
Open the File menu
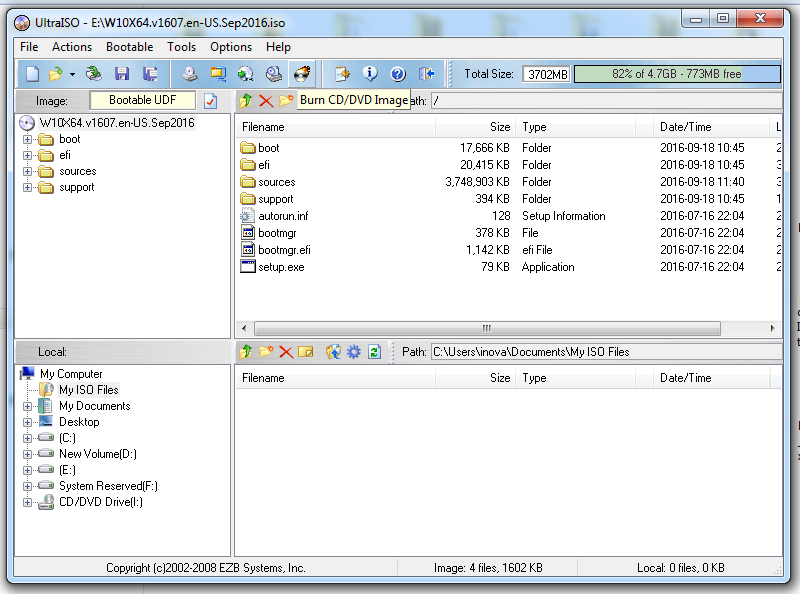tap(29, 47)
